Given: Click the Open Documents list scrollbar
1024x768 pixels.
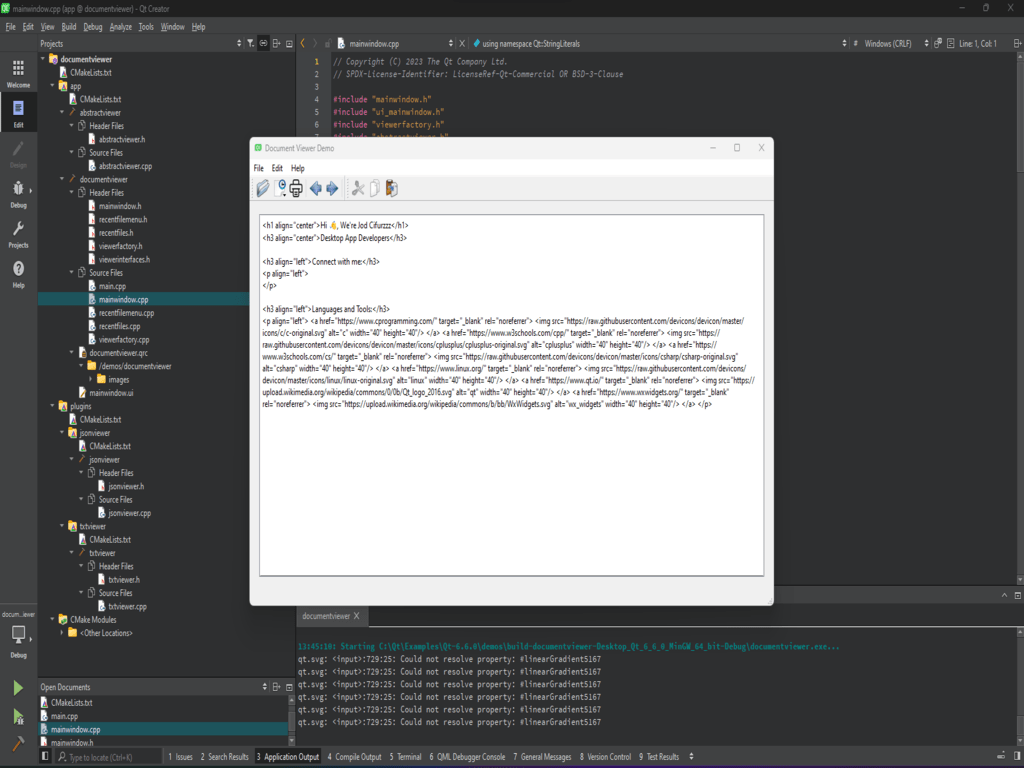Looking at the screenshot, I should tap(291, 720).
